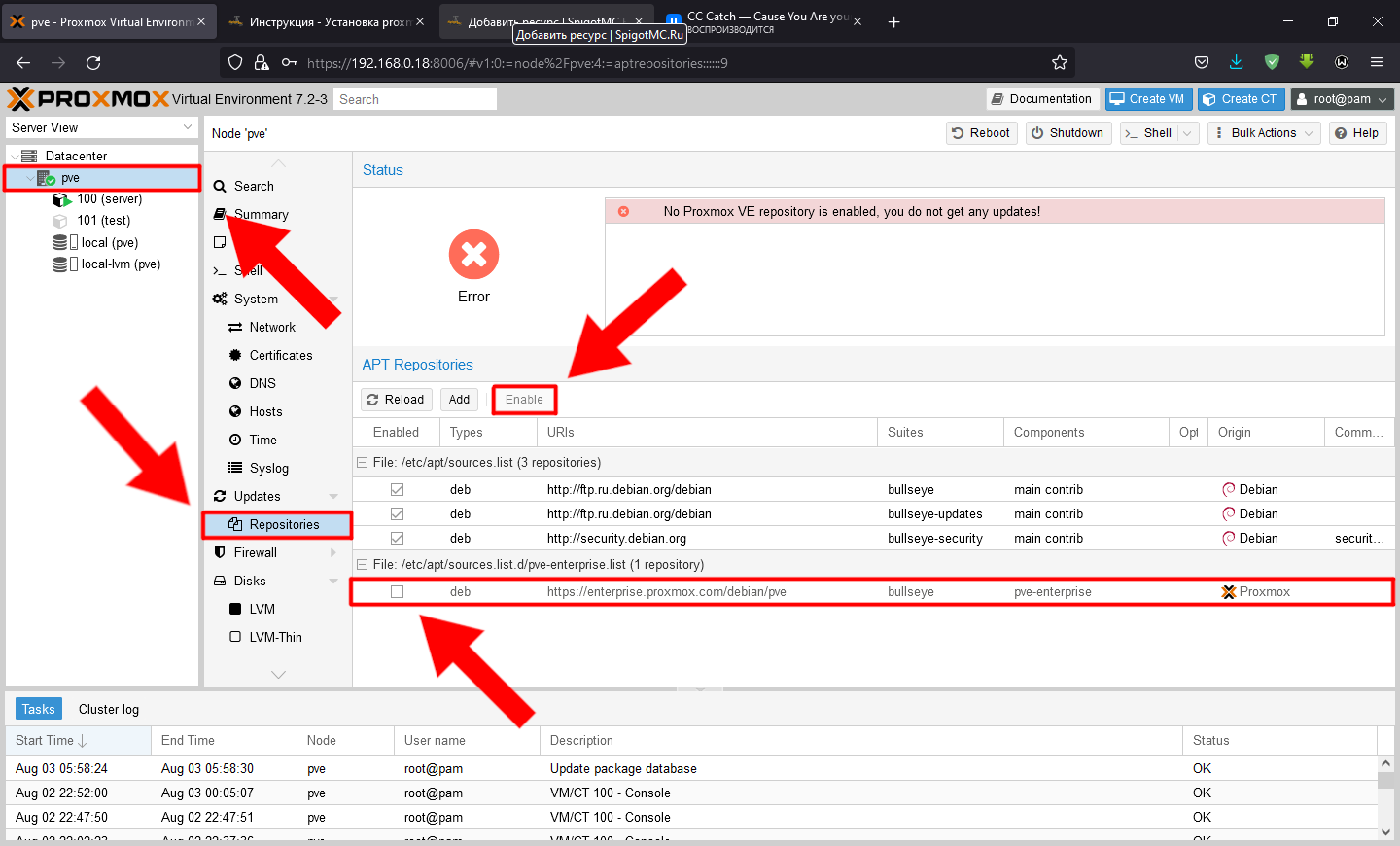Bookmark this page with the star icon
Viewport: 1400px width, 846px height.
pos(1060,62)
